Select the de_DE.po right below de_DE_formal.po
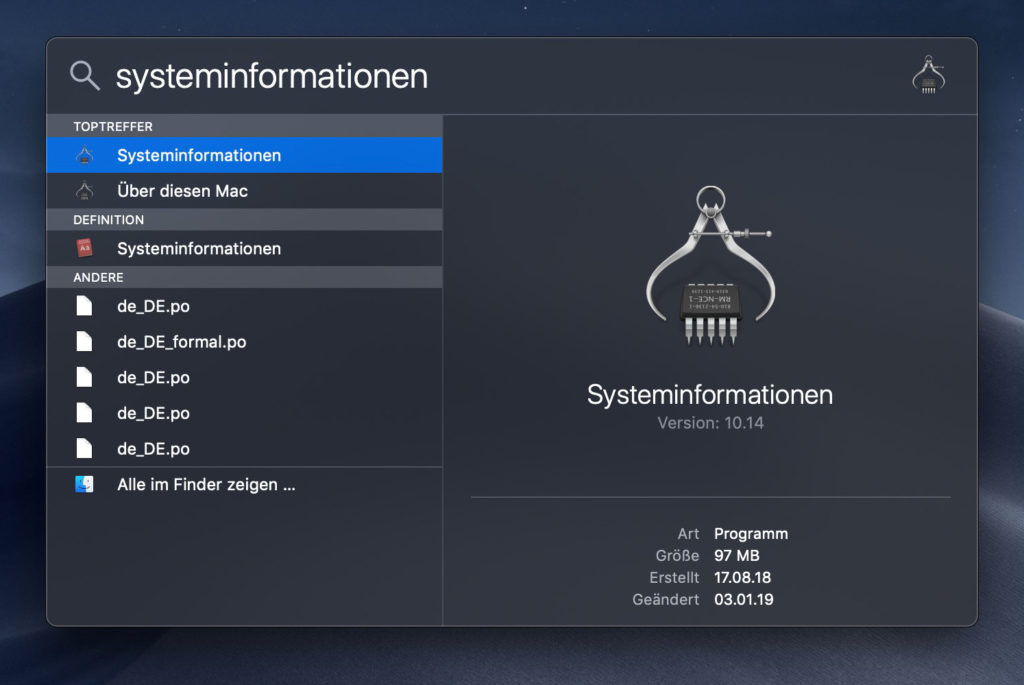1024x685 pixels. pyautogui.click(x=244, y=377)
